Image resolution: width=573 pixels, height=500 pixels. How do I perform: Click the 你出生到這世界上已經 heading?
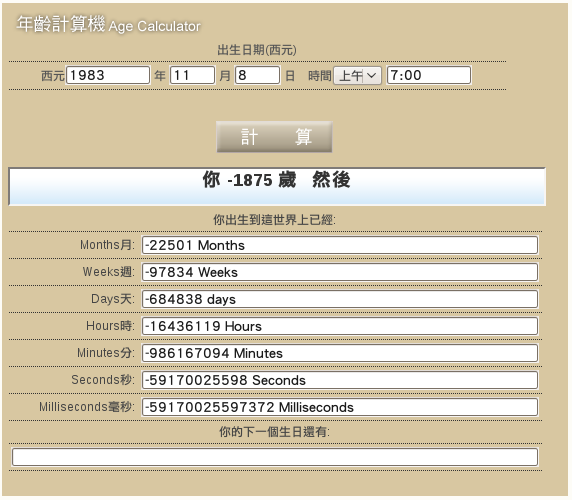[274, 220]
